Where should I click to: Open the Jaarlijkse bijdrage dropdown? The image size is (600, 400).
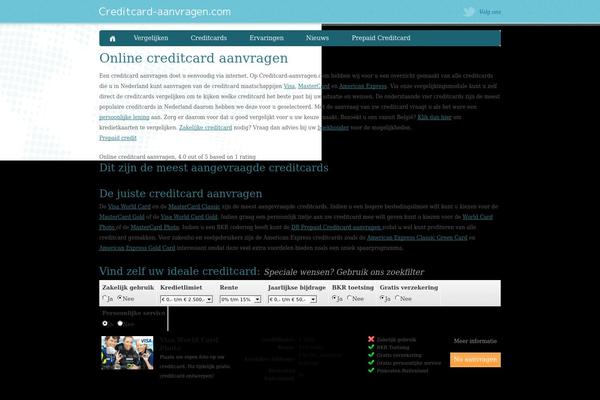click(x=292, y=299)
